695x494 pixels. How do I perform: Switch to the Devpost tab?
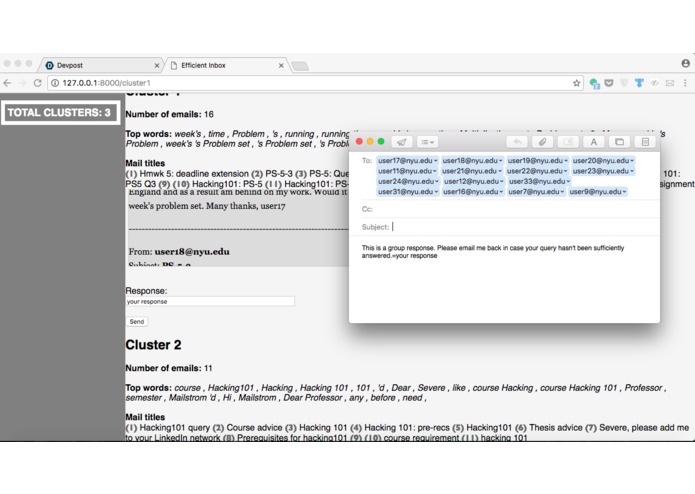[x=101, y=65]
